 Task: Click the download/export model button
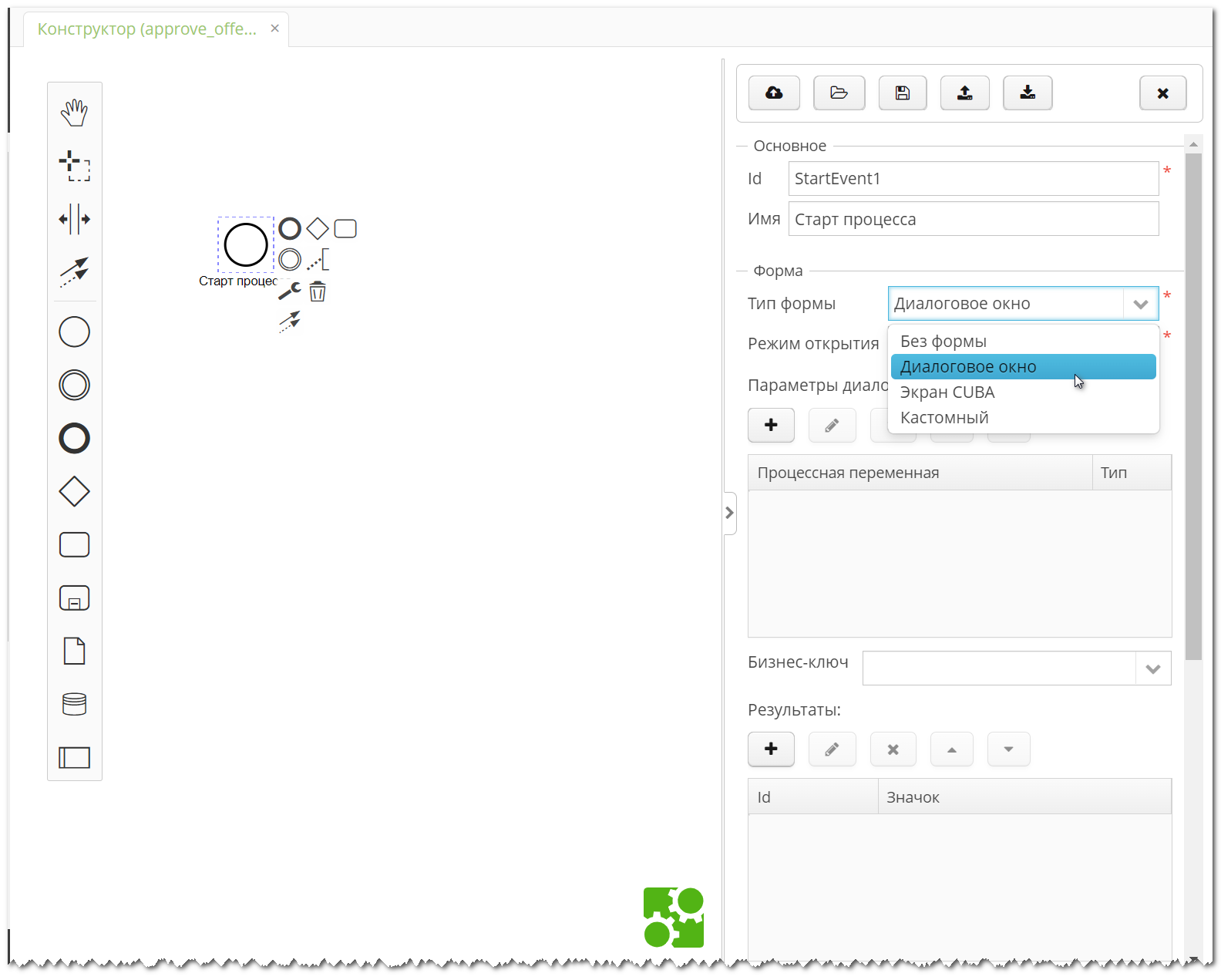click(1028, 93)
